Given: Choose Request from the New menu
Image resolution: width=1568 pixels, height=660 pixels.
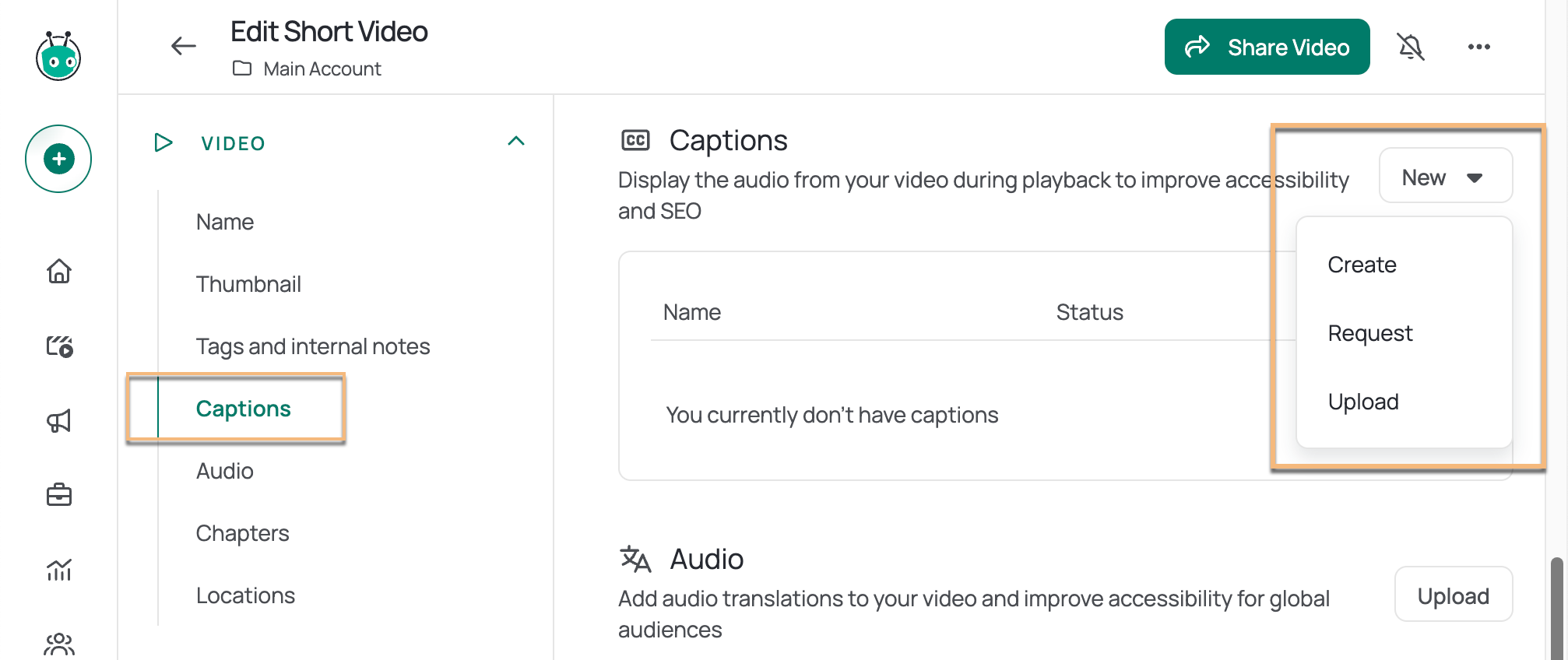Looking at the screenshot, I should 1370,333.
